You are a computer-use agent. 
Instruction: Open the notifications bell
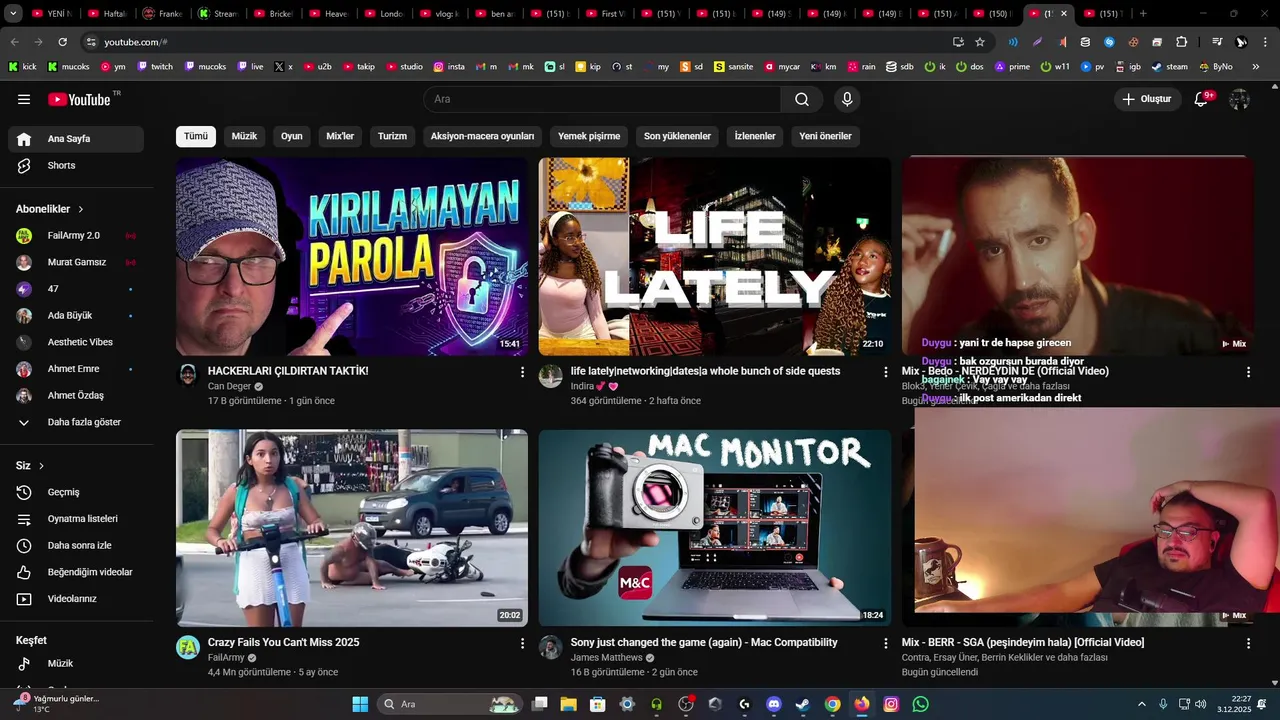click(x=1203, y=99)
